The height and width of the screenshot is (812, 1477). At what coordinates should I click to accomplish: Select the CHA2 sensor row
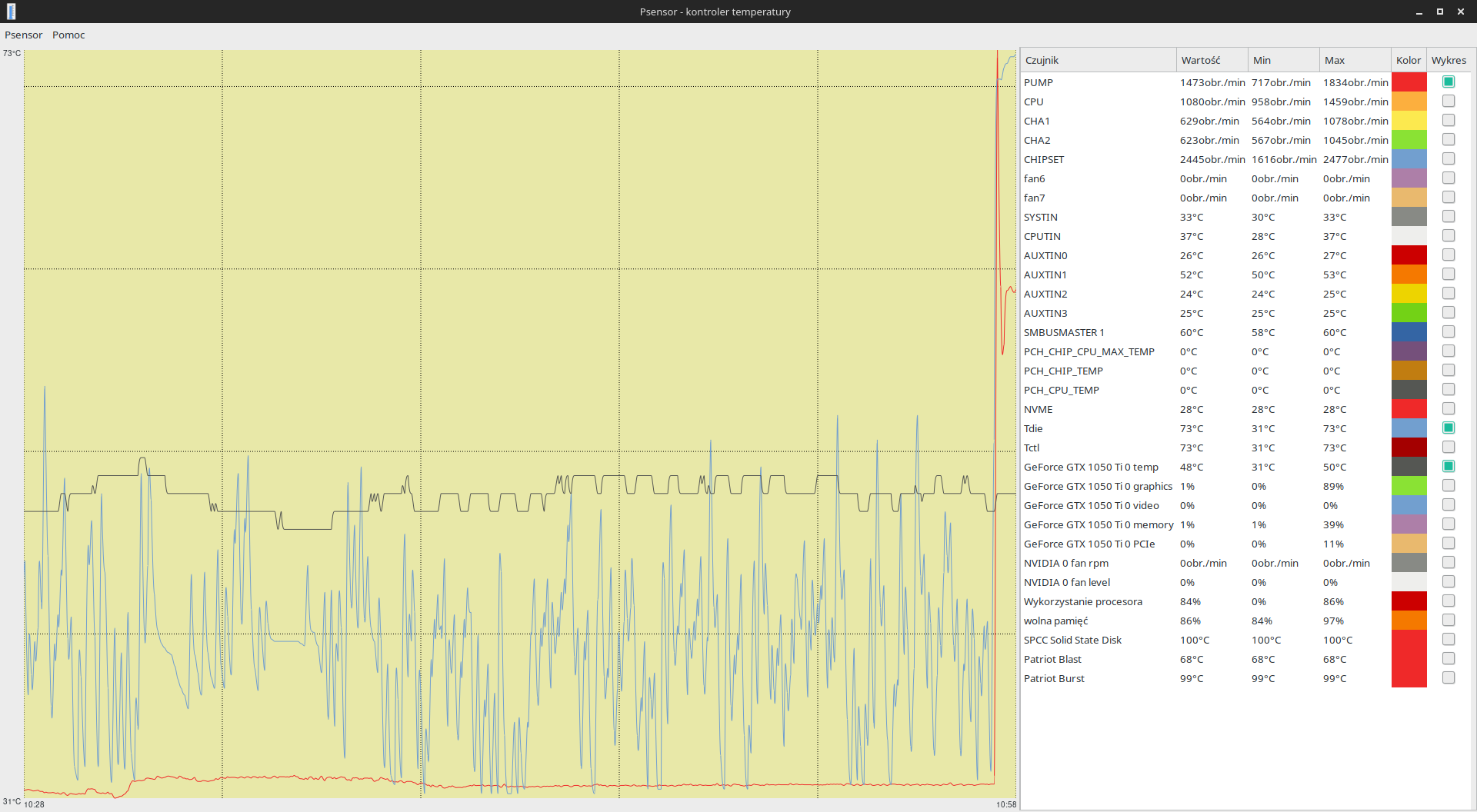[x=1246, y=140]
